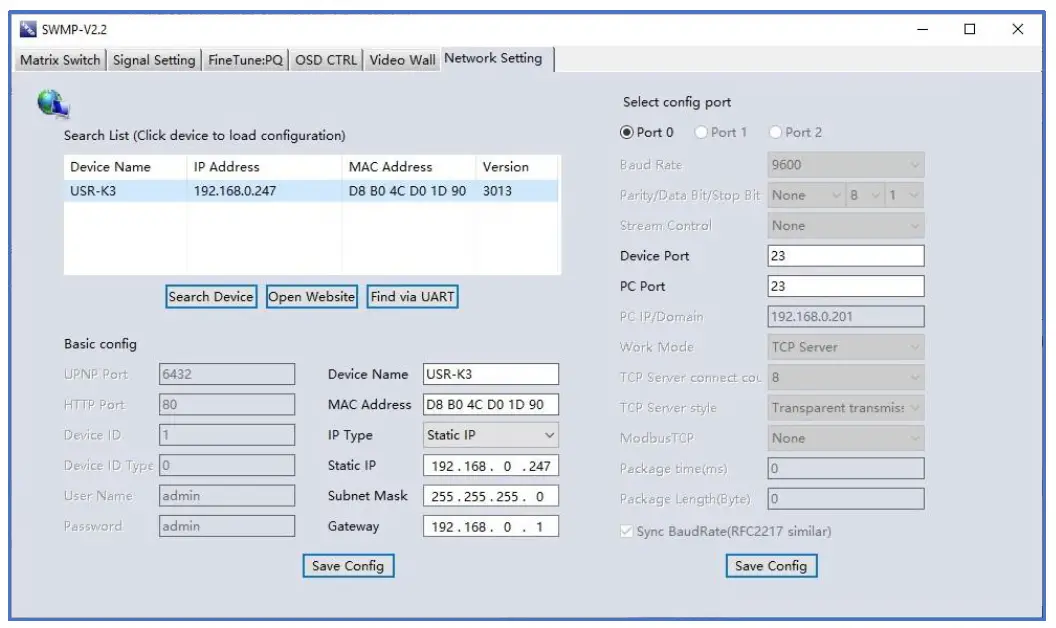The height and width of the screenshot is (628, 1056).
Task: Open the Data Bit 8 dropdown
Action: tap(865, 195)
